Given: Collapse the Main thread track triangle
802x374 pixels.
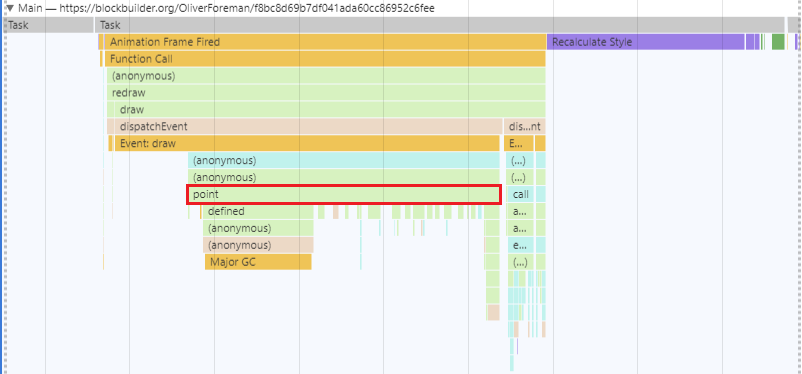Looking at the screenshot, I should [9, 8].
